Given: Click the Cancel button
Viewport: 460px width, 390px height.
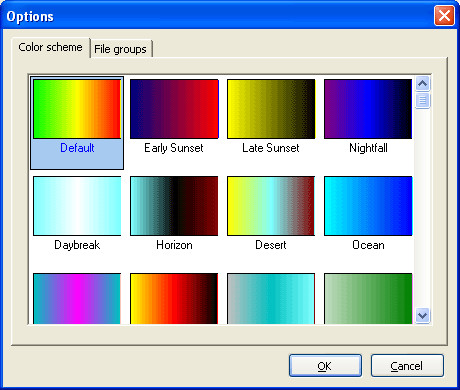Looking at the screenshot, I should (407, 366).
